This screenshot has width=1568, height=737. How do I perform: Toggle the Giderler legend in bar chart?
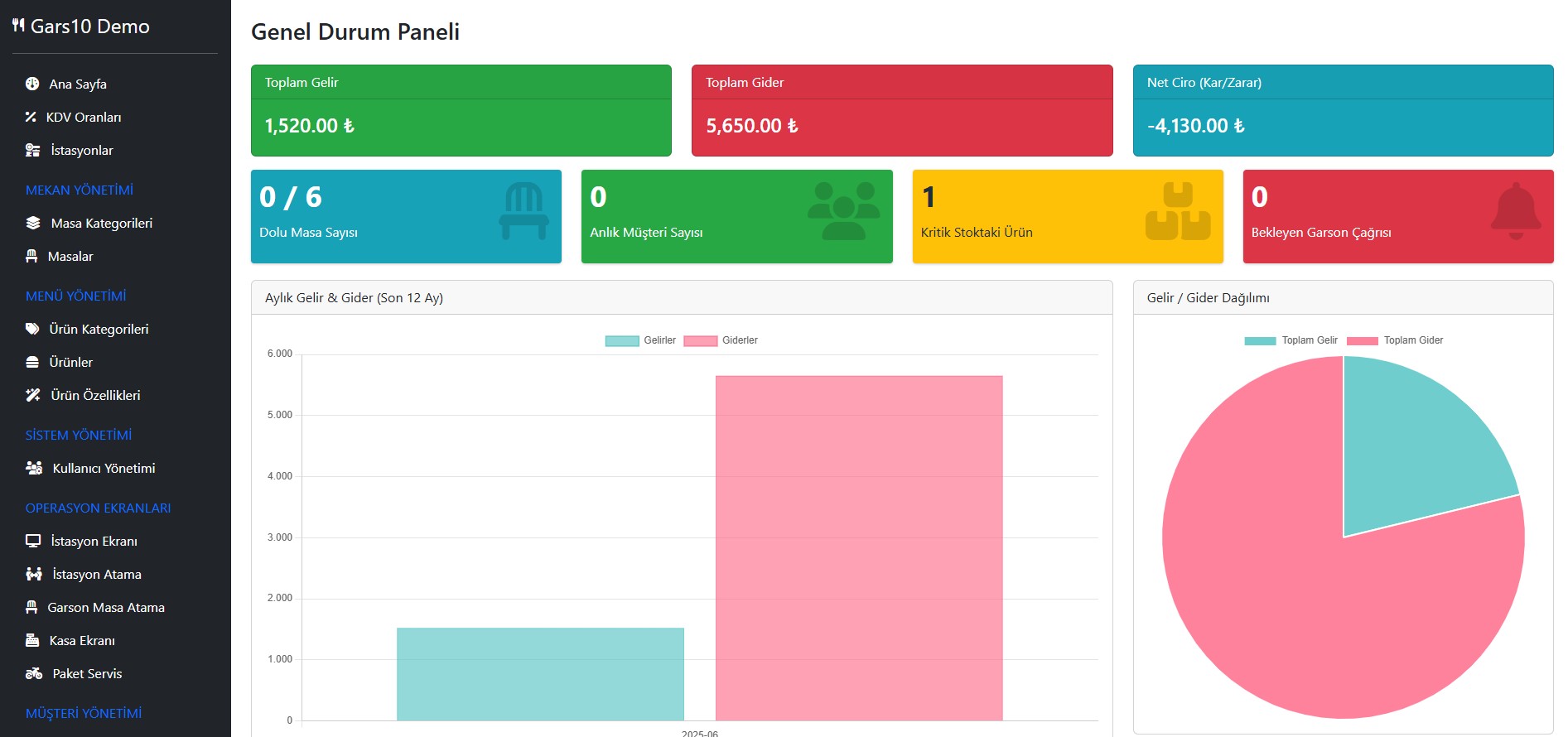(721, 340)
